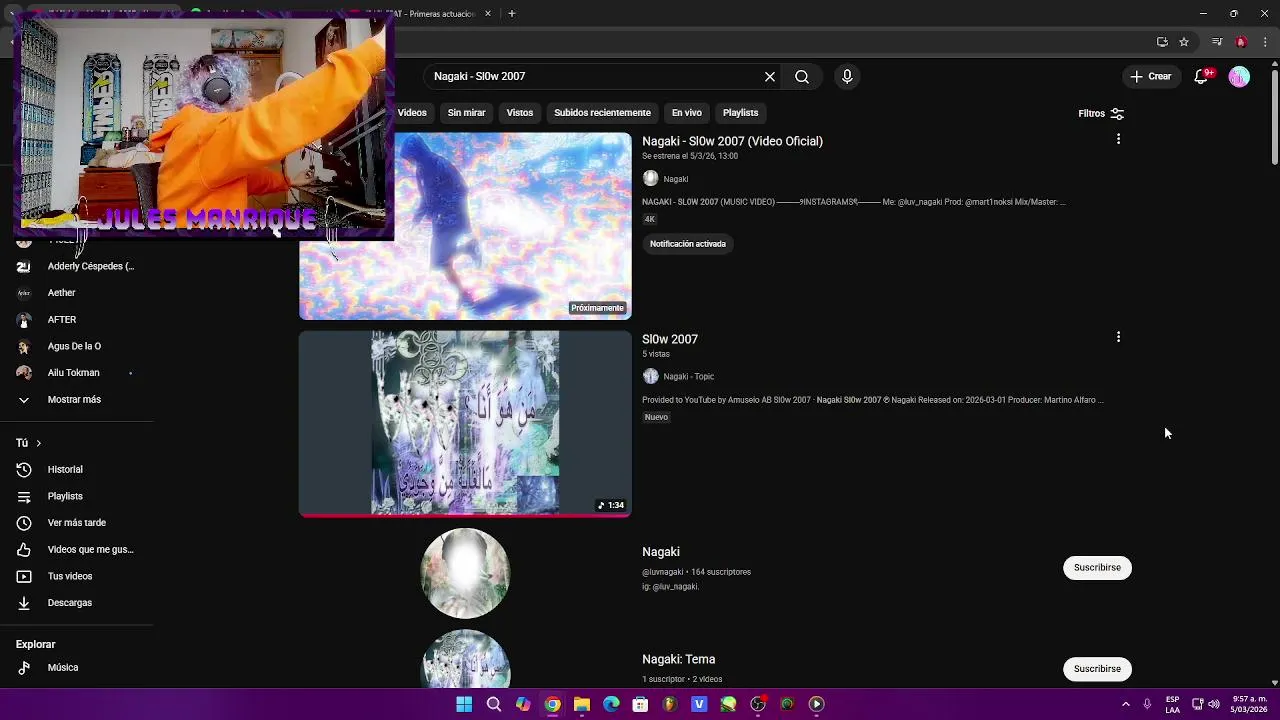Open the Nagaki: Tema channel name

[x=678, y=659]
